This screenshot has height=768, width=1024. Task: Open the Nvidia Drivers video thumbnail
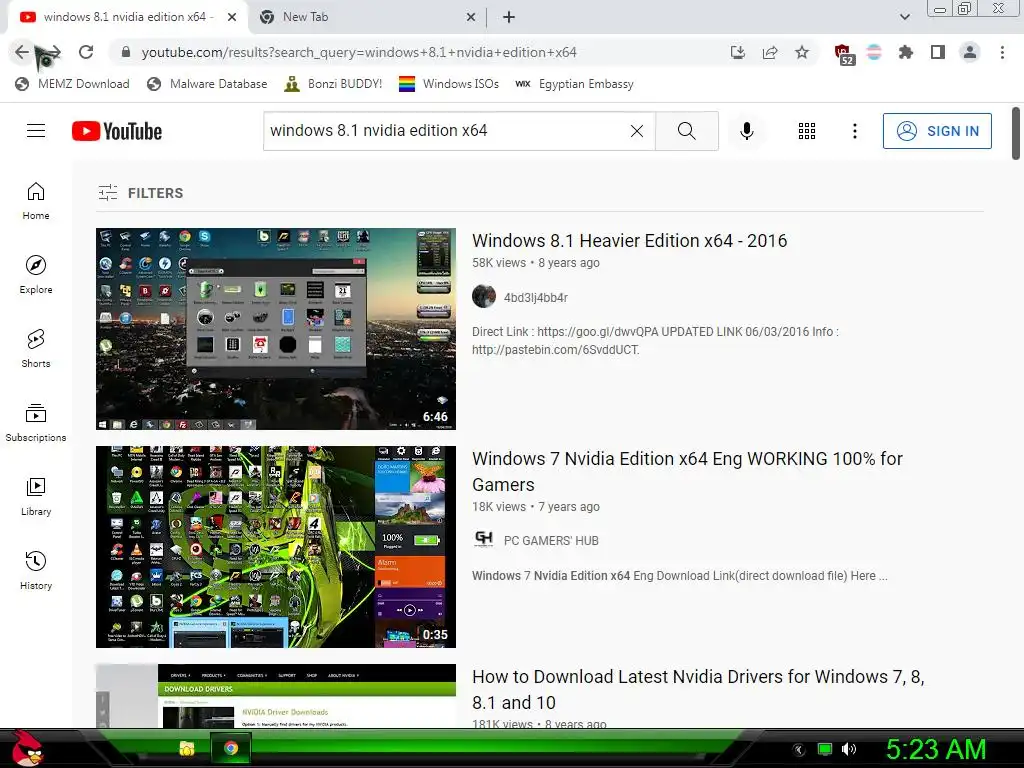(x=276, y=696)
